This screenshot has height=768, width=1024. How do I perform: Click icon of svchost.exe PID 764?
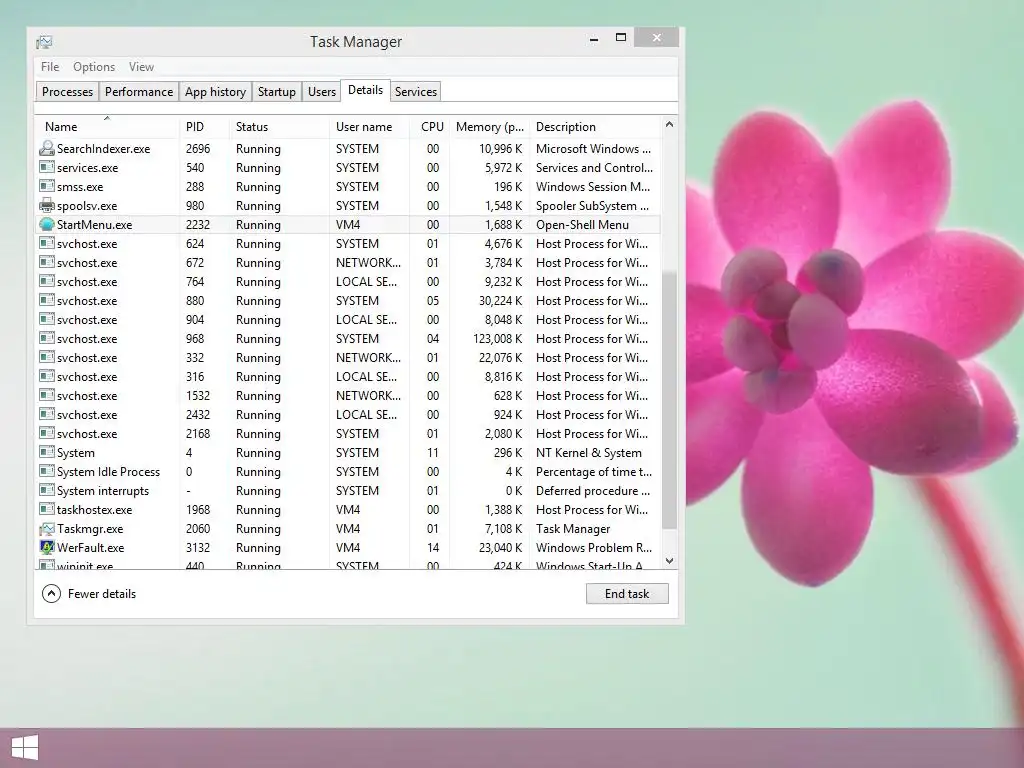(x=47, y=281)
